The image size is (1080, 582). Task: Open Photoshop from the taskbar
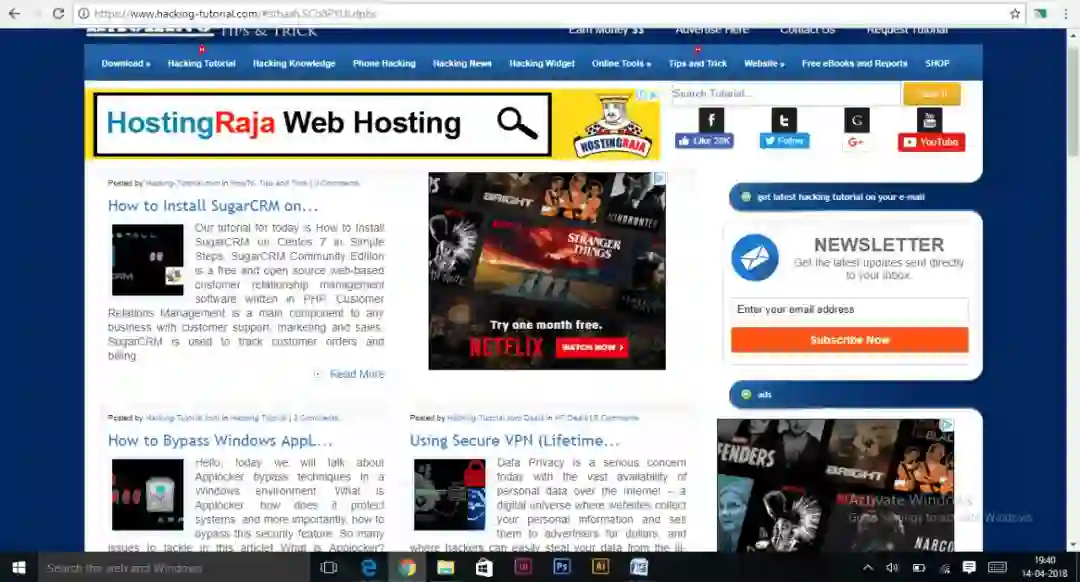(561, 568)
